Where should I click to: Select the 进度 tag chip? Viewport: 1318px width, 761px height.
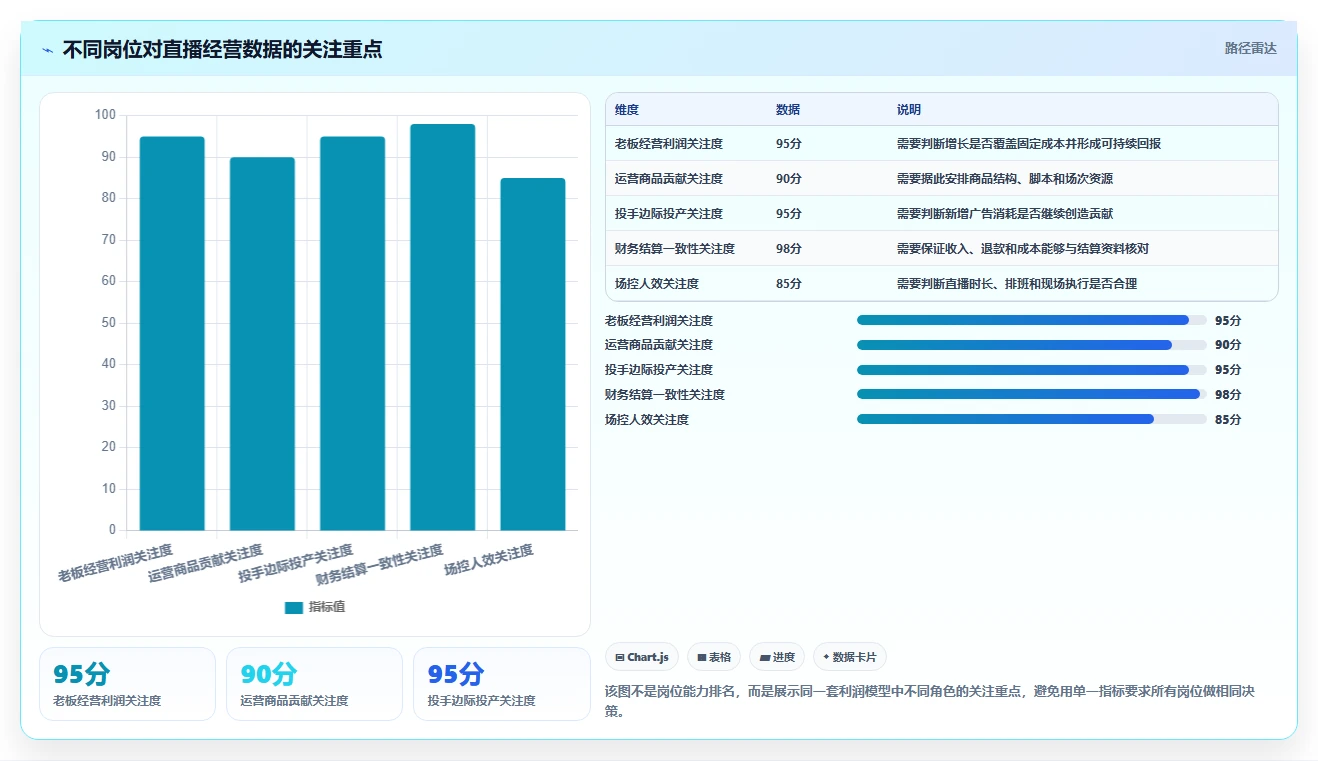click(777, 657)
